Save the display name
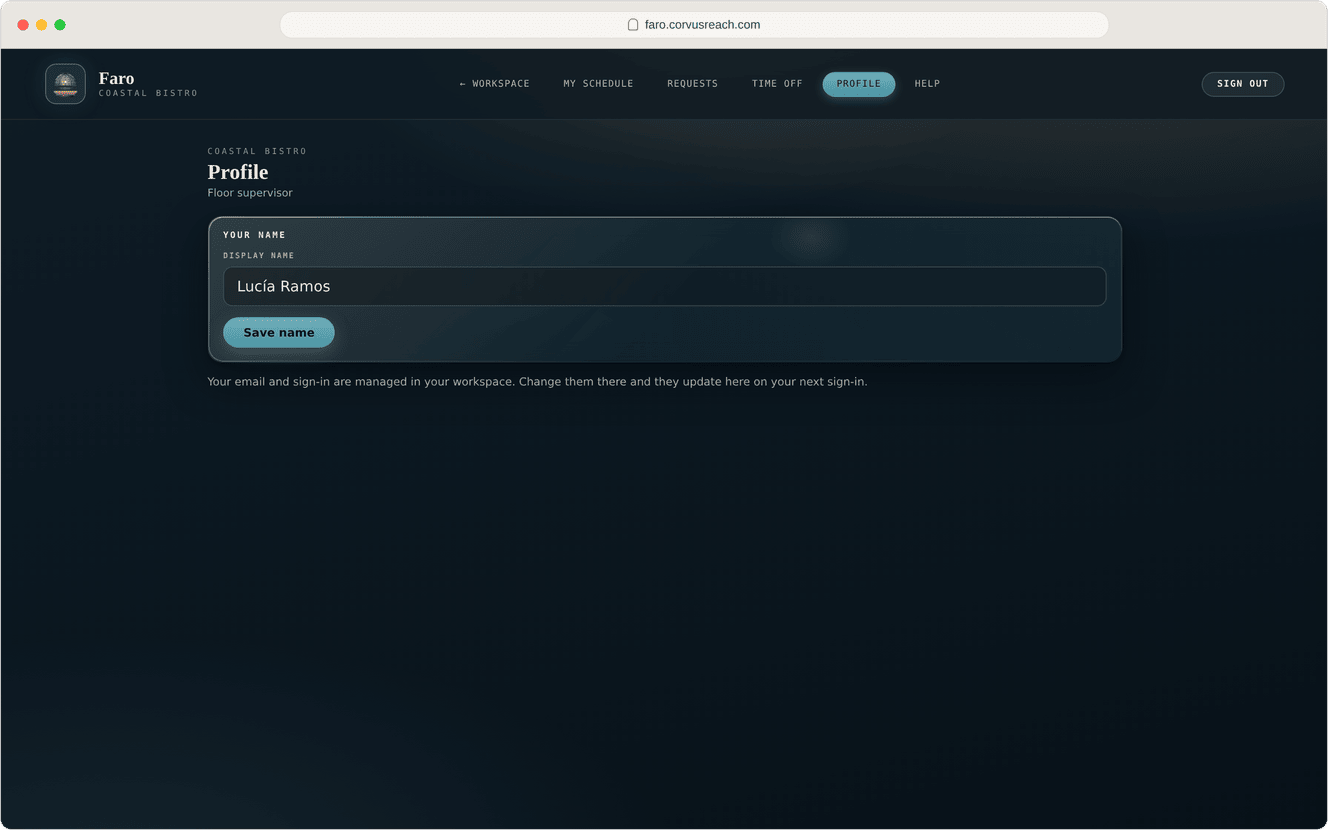The image size is (1328, 830). (279, 333)
